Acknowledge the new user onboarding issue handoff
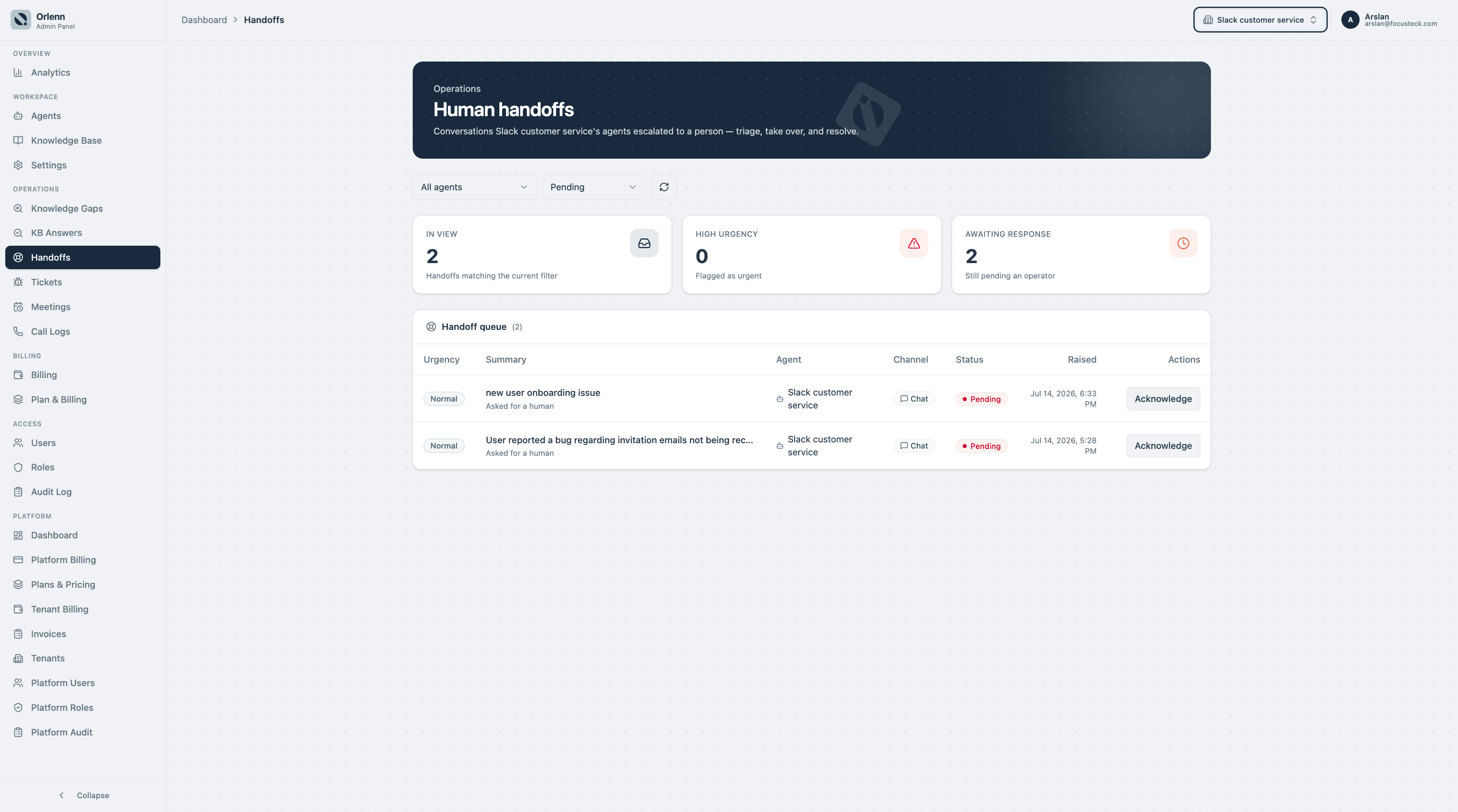The width and height of the screenshot is (1458, 812). point(1162,399)
